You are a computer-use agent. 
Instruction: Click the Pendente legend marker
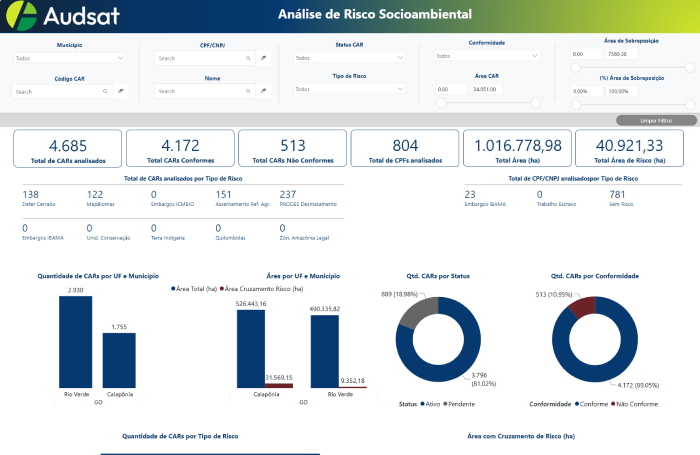[446, 404]
